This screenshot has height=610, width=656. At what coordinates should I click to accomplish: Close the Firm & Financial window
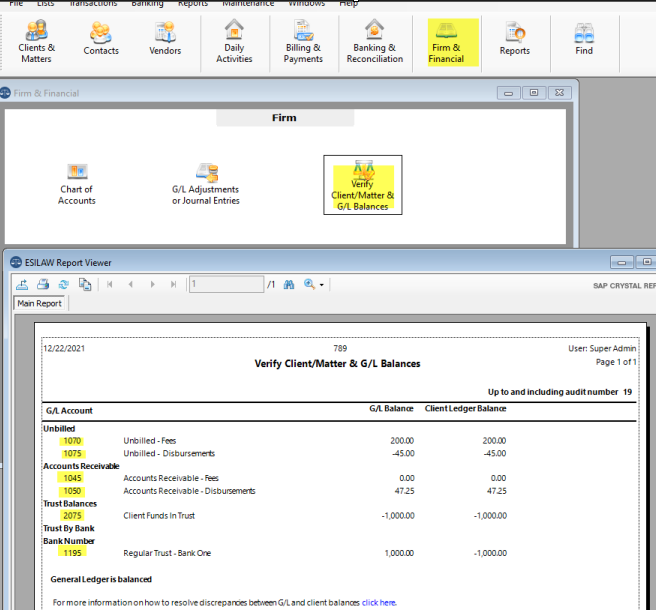pyautogui.click(x=559, y=93)
